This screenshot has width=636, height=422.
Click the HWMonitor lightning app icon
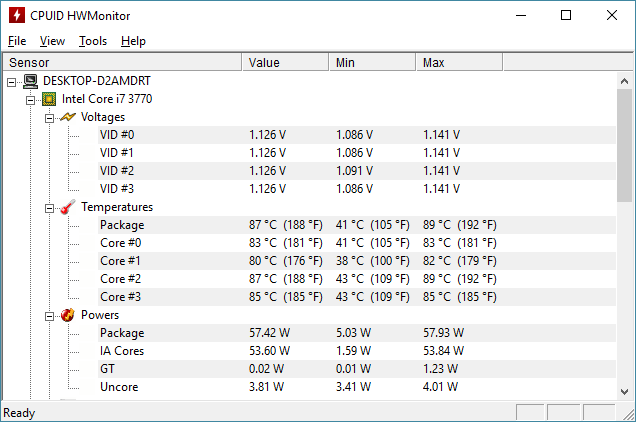tap(17, 15)
